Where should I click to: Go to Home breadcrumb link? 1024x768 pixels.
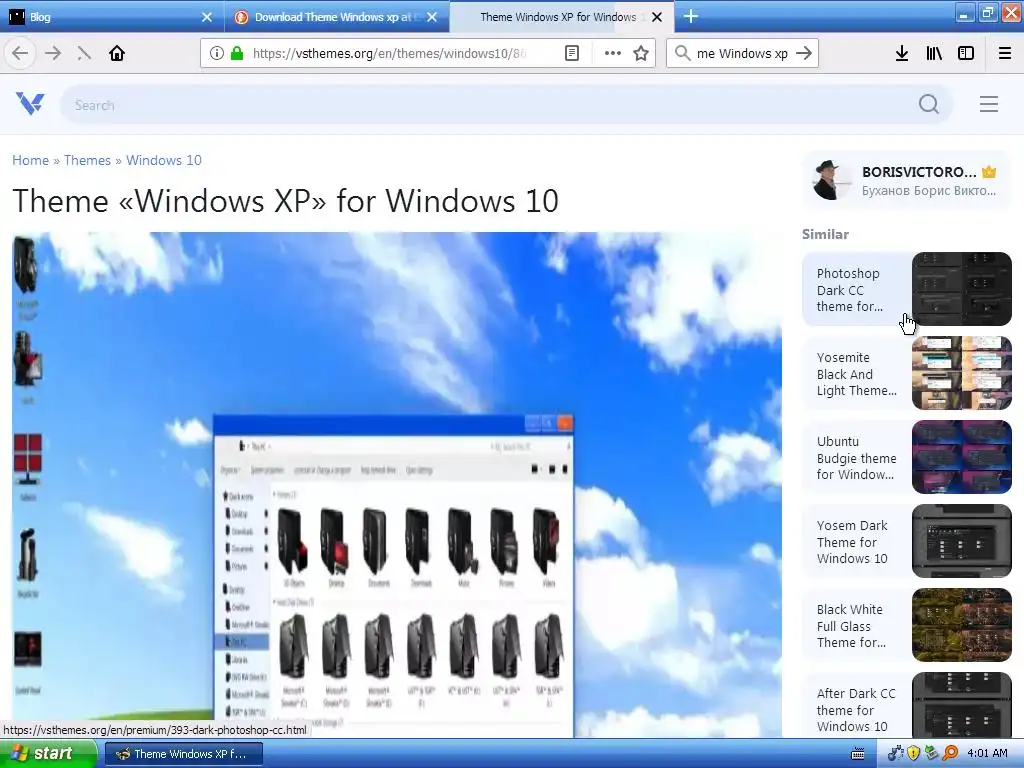[30, 160]
